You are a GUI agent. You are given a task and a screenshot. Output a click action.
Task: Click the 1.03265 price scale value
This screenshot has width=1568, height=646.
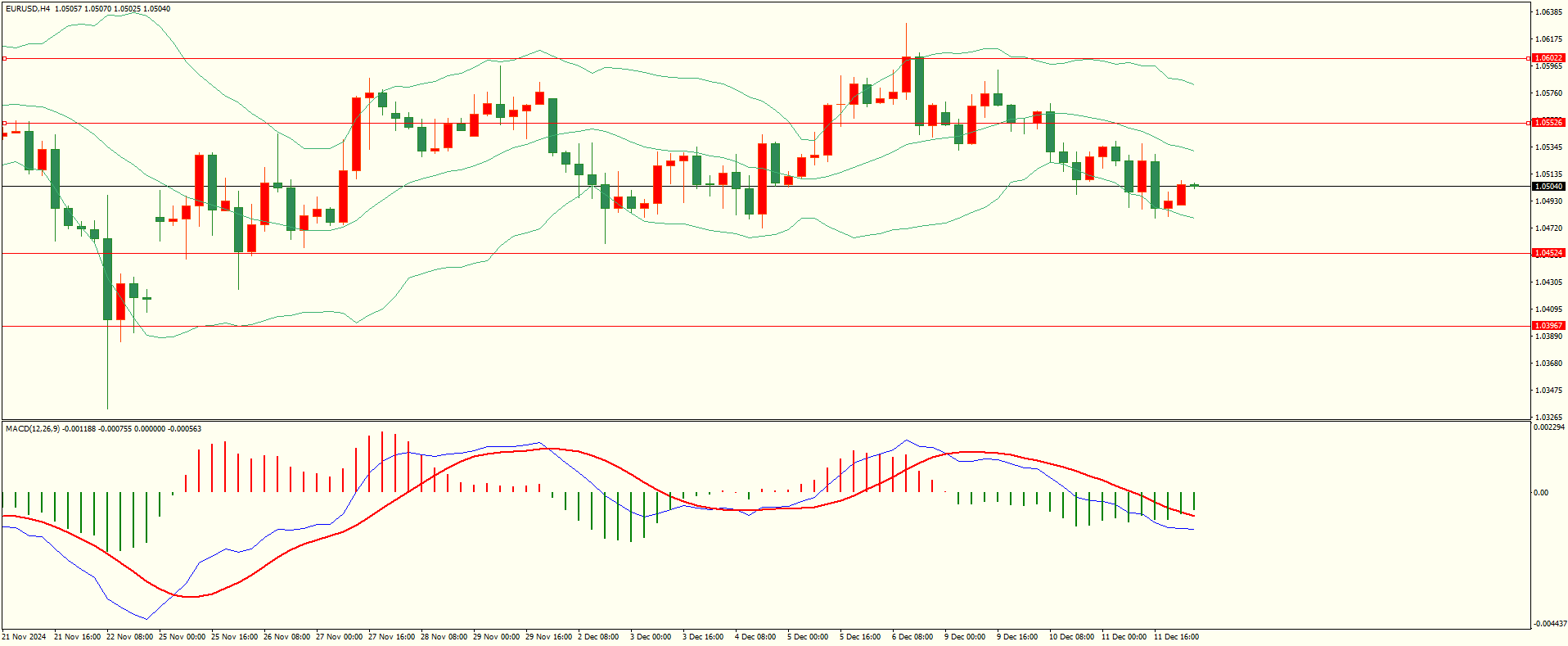[1549, 417]
